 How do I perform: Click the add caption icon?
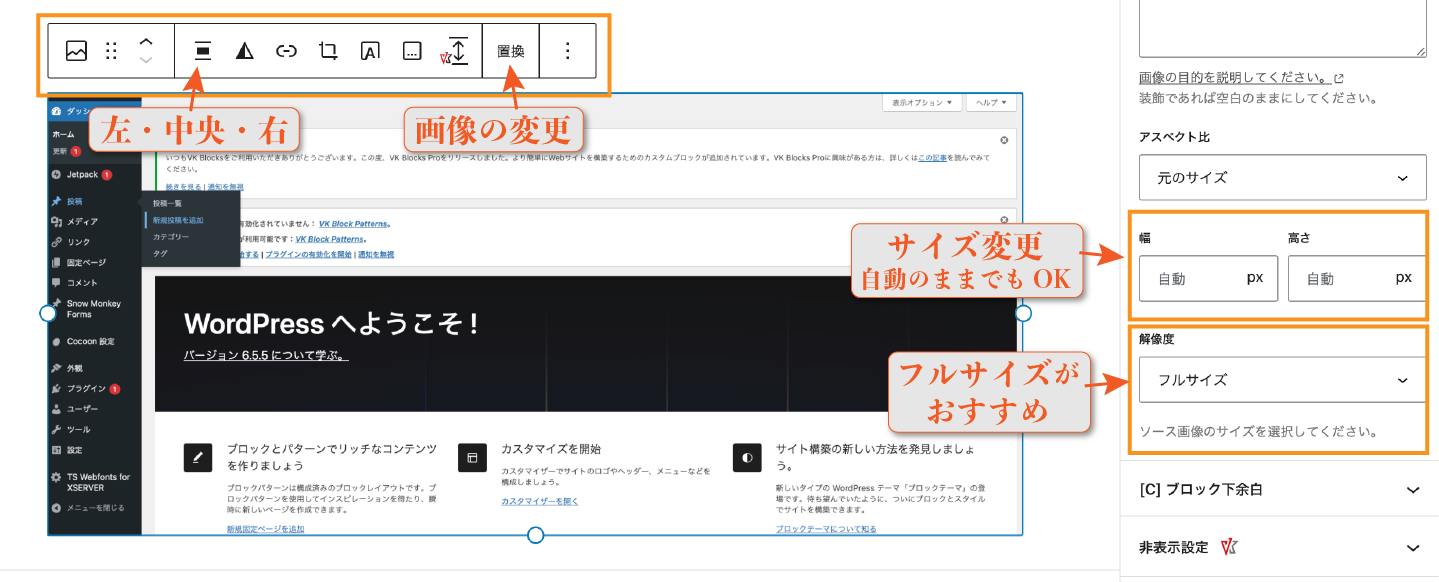pos(412,52)
